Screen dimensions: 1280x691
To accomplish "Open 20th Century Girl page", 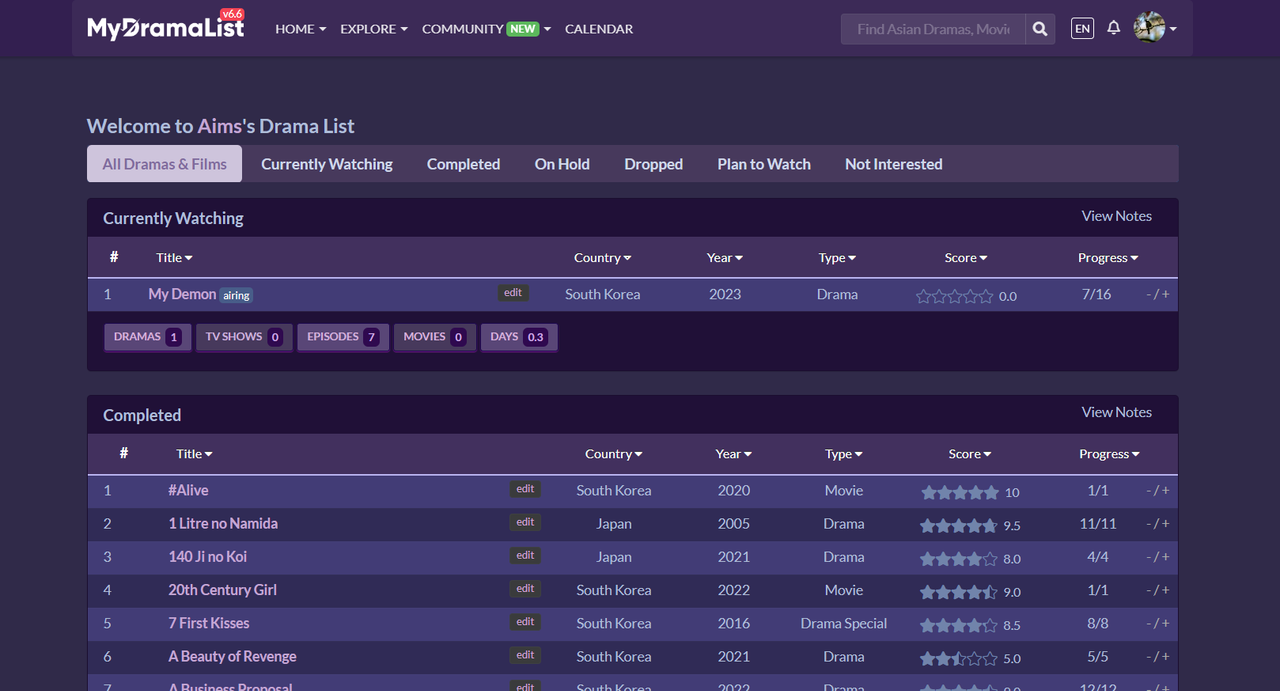I will click(222, 590).
